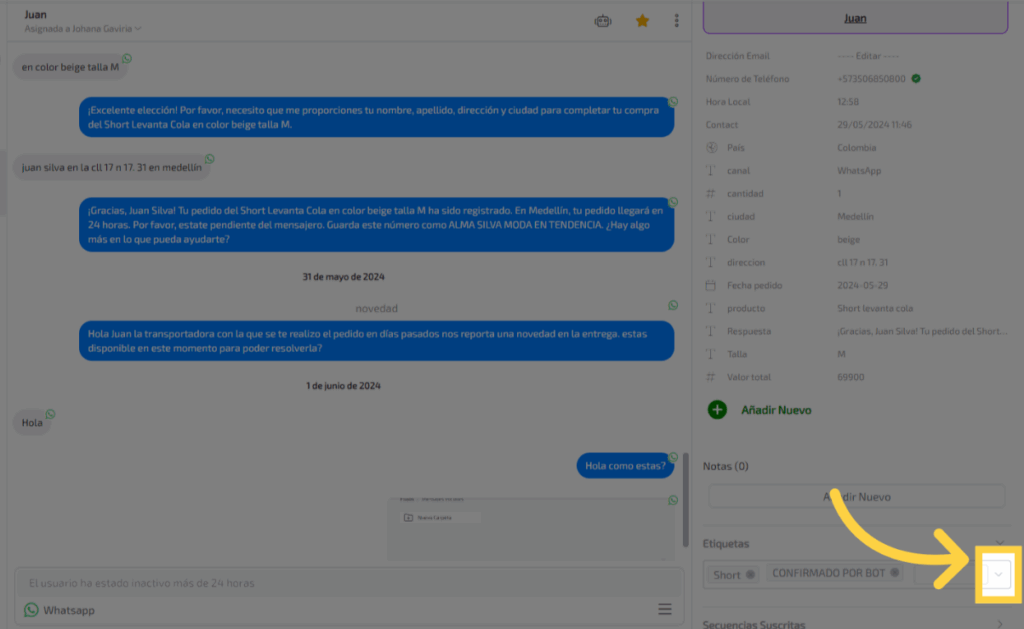Image resolution: width=1024 pixels, height=629 pixels.
Task: Collapse the Etiquetas section chevron
Action: 1000,543
